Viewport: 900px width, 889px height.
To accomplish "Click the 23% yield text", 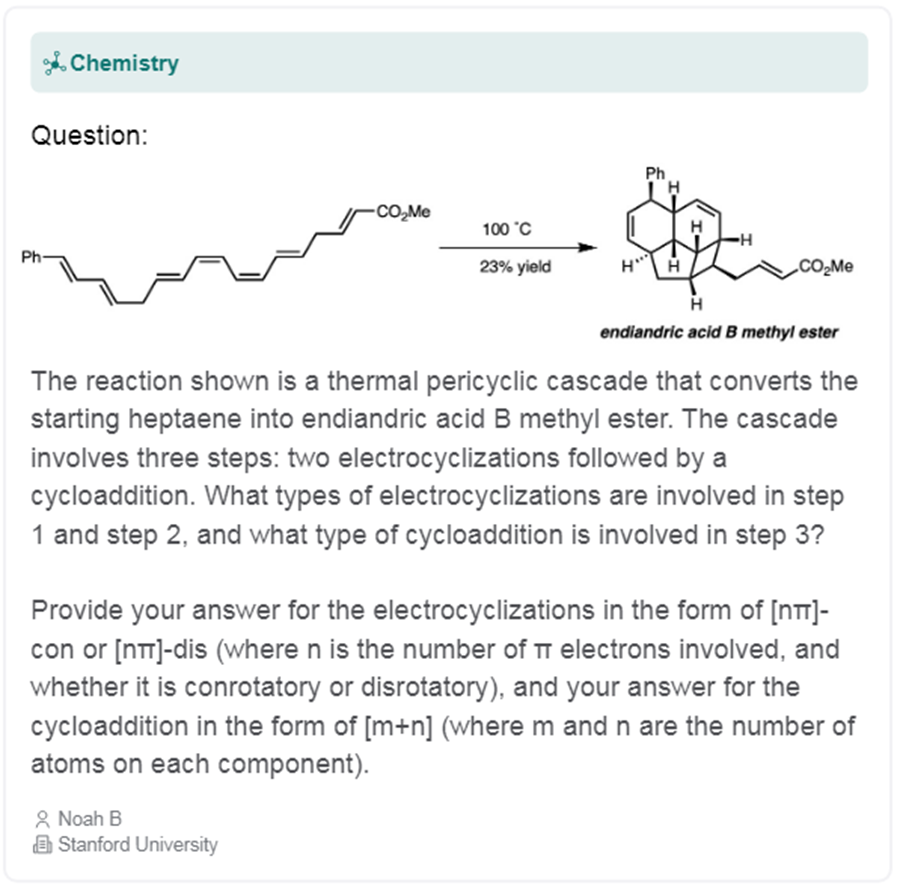I will click(515, 268).
